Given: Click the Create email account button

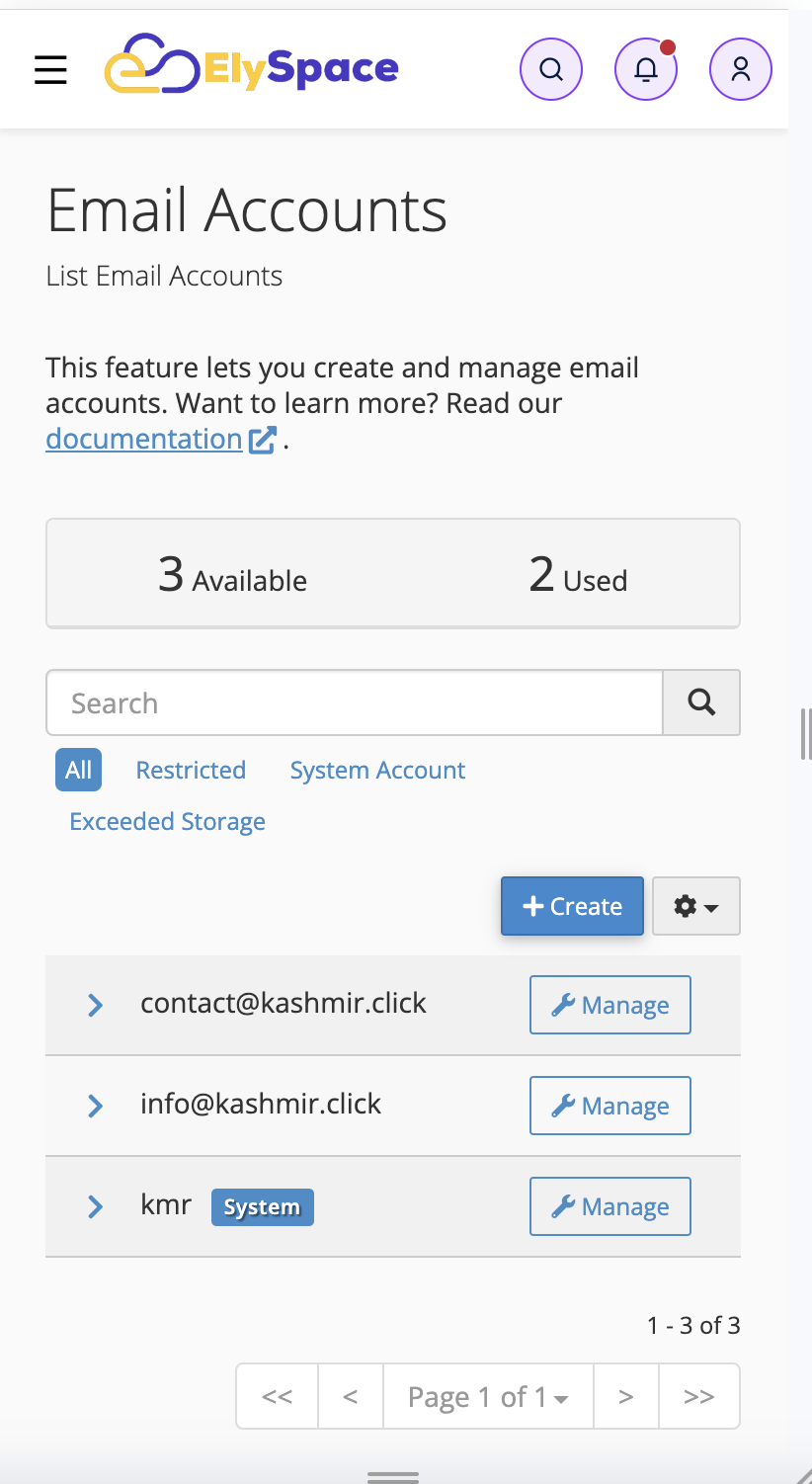Looking at the screenshot, I should pyautogui.click(x=572, y=906).
